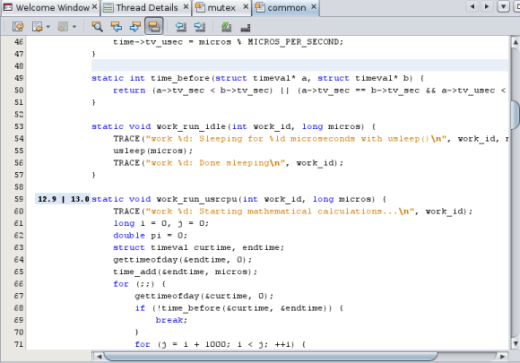520x363 pixels.
Task: Click the Uncomment toolbar icon
Action: (x=245, y=27)
